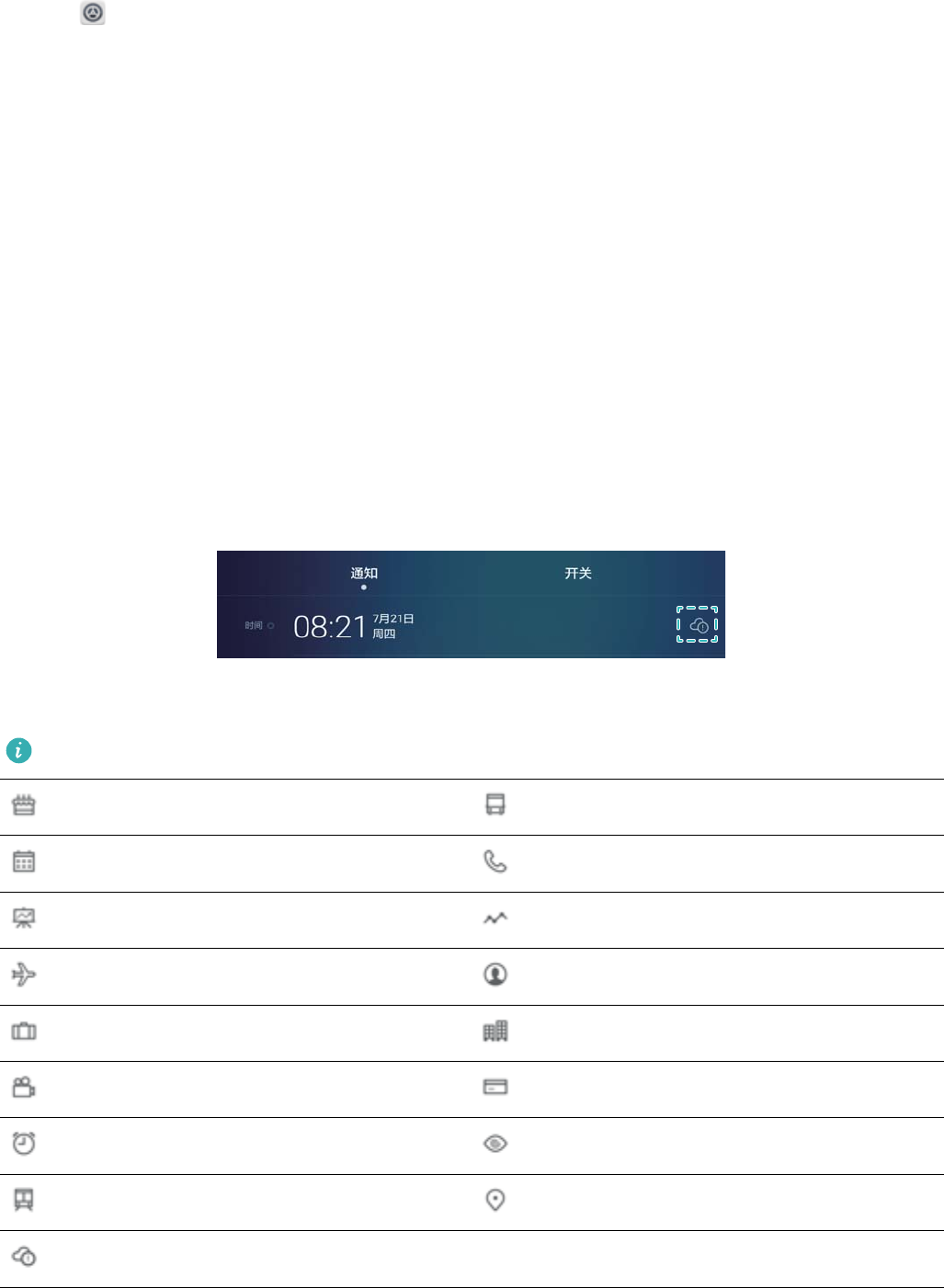Screen dimensions: 944x1288
Task: Select the suitcase icon
Action: click(24, 1032)
